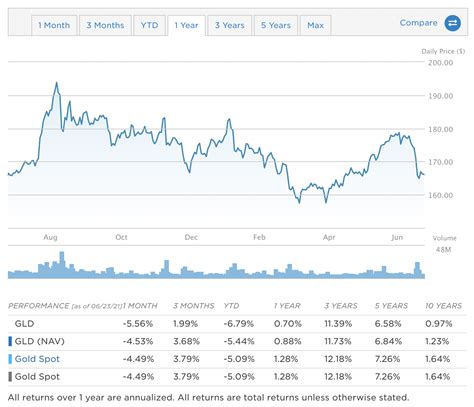The width and height of the screenshot is (474, 407).
Task: Click the GLD (NAV) dark blue color marker
Action: tap(10, 341)
